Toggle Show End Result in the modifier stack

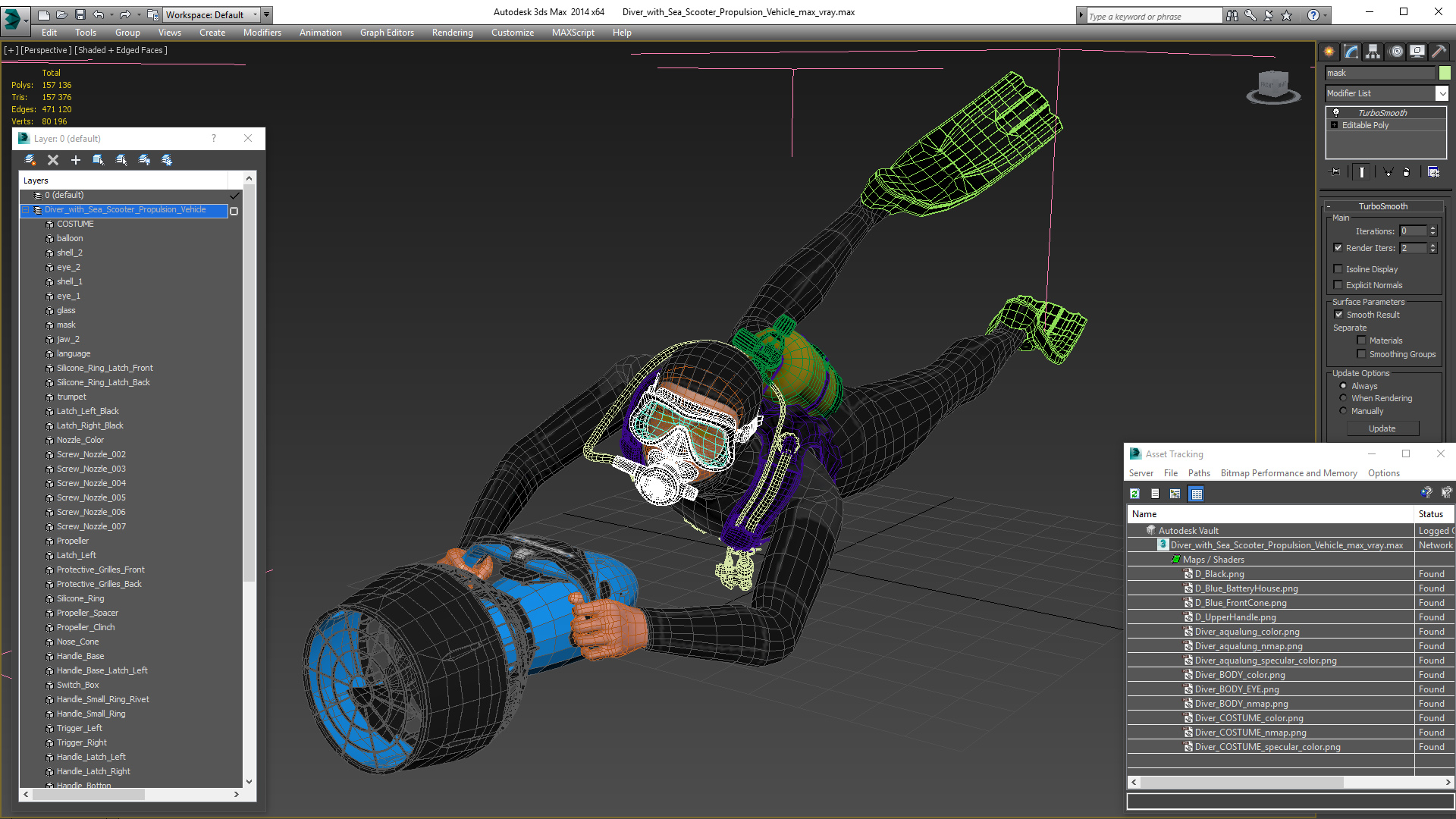[1362, 172]
